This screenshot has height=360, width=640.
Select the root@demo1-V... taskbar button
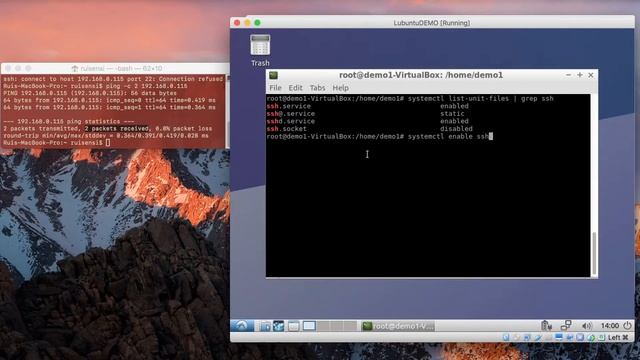(x=398, y=326)
